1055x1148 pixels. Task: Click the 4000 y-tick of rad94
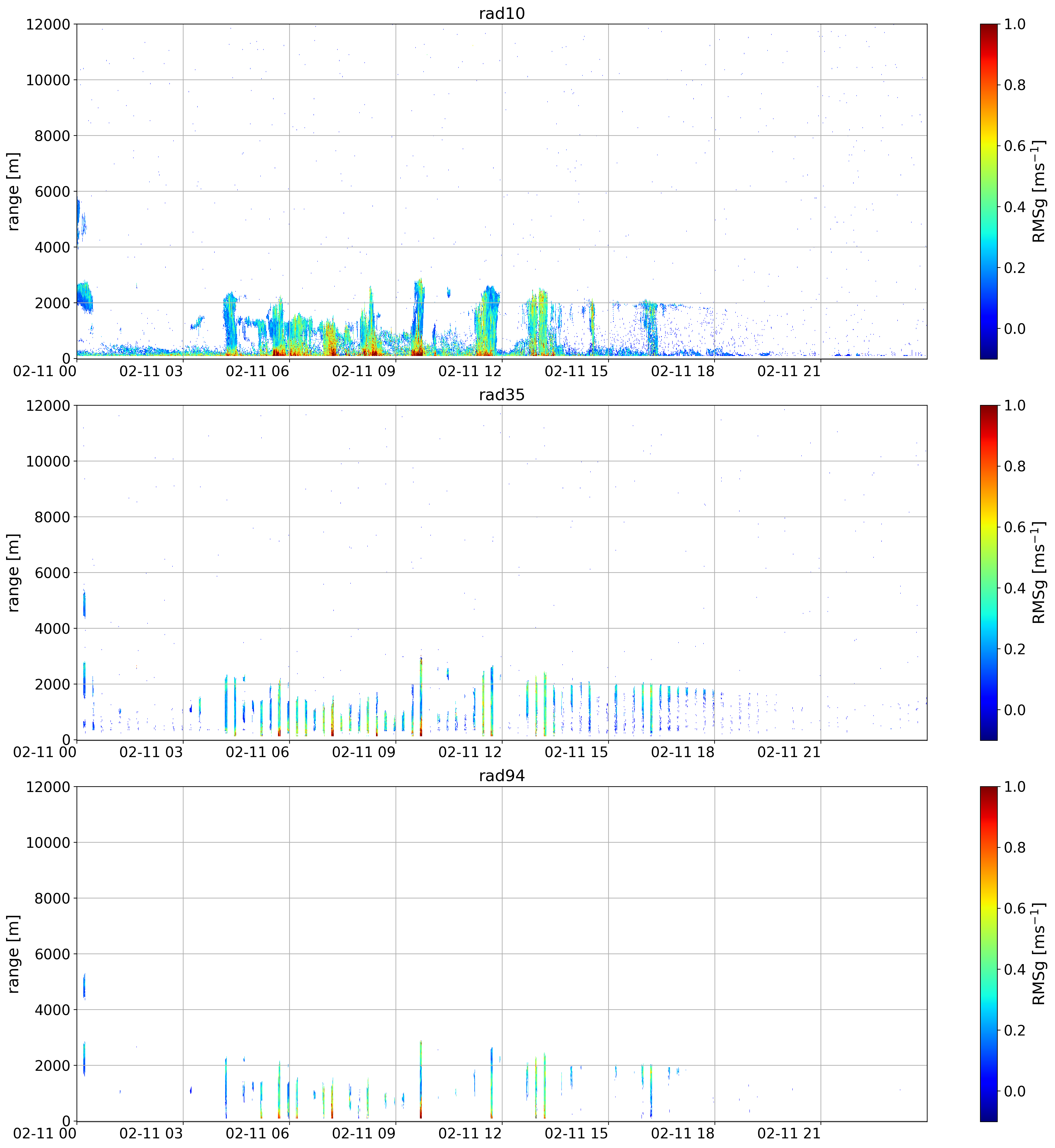[x=53, y=1010]
